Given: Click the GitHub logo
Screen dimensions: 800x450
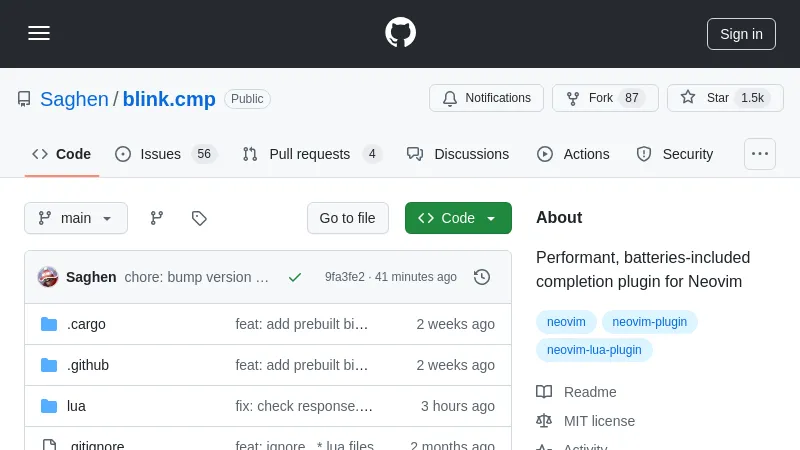Looking at the screenshot, I should [400, 33].
